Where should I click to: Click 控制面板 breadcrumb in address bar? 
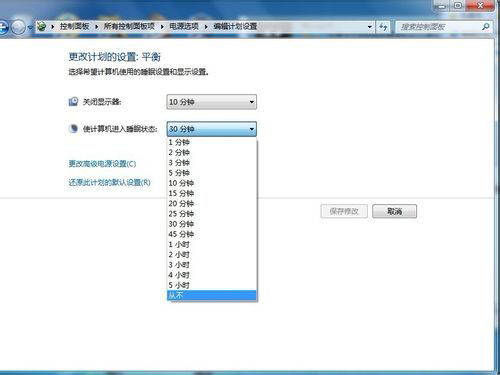click(x=74, y=26)
